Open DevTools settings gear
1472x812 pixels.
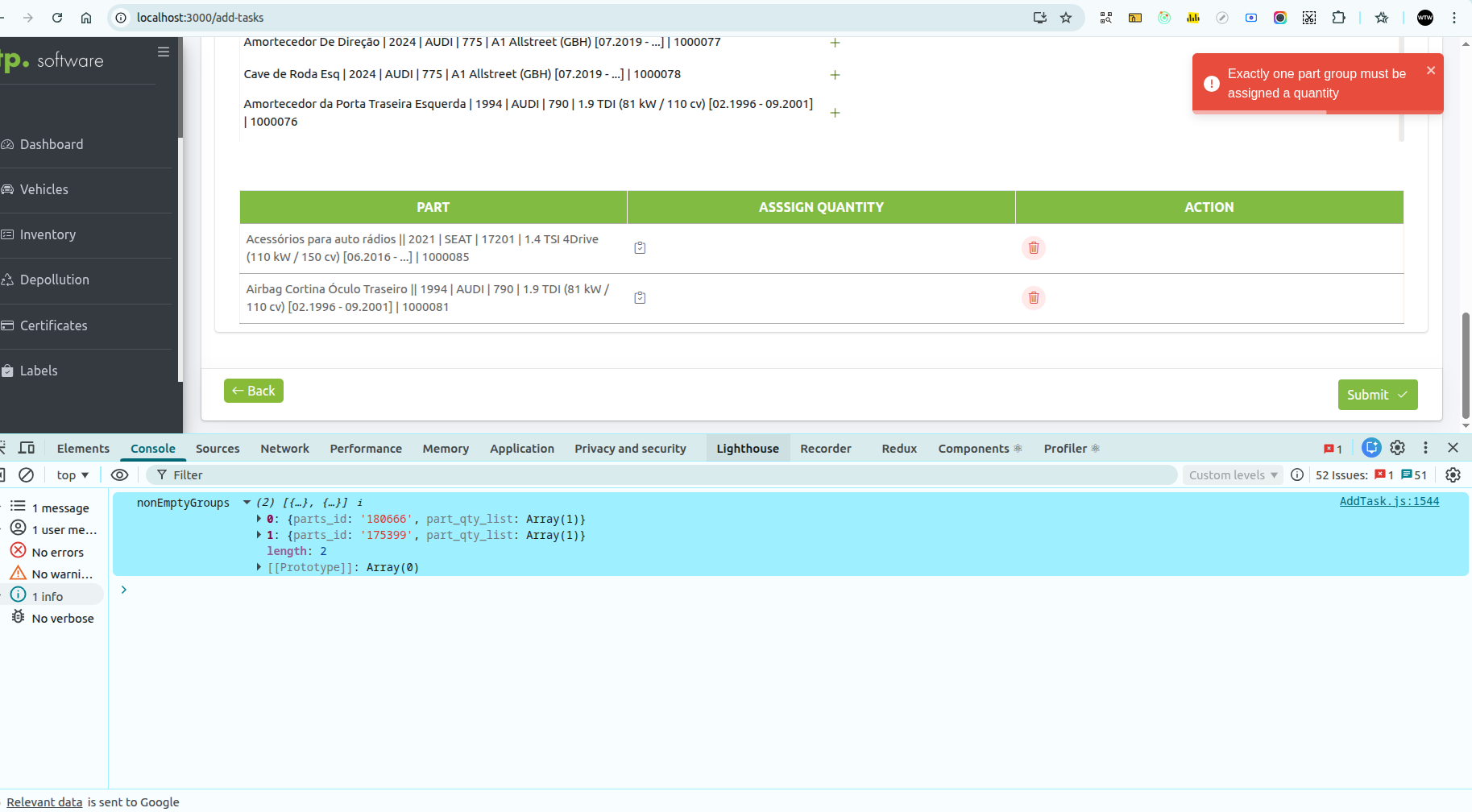point(1397,448)
